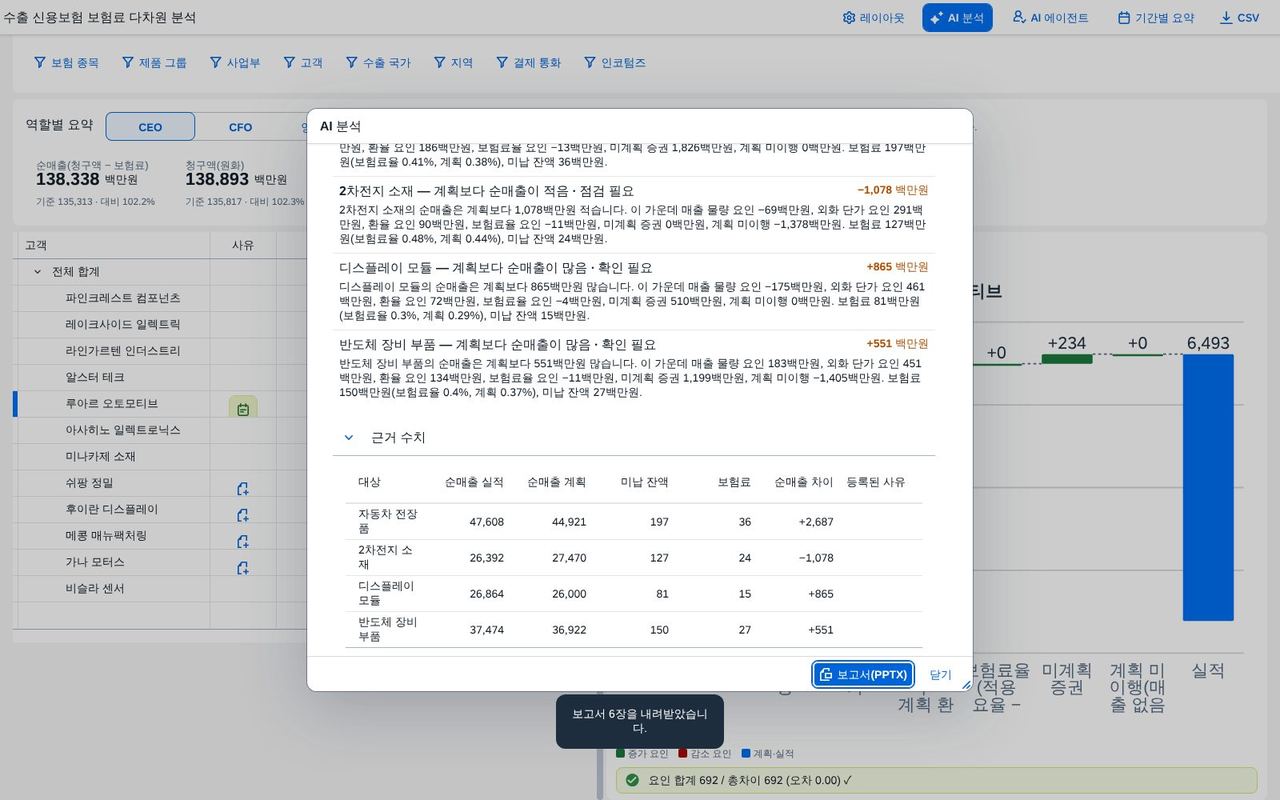1280x800 pixels.
Task: Click the 순매출 차이 column header
Action: (803, 482)
